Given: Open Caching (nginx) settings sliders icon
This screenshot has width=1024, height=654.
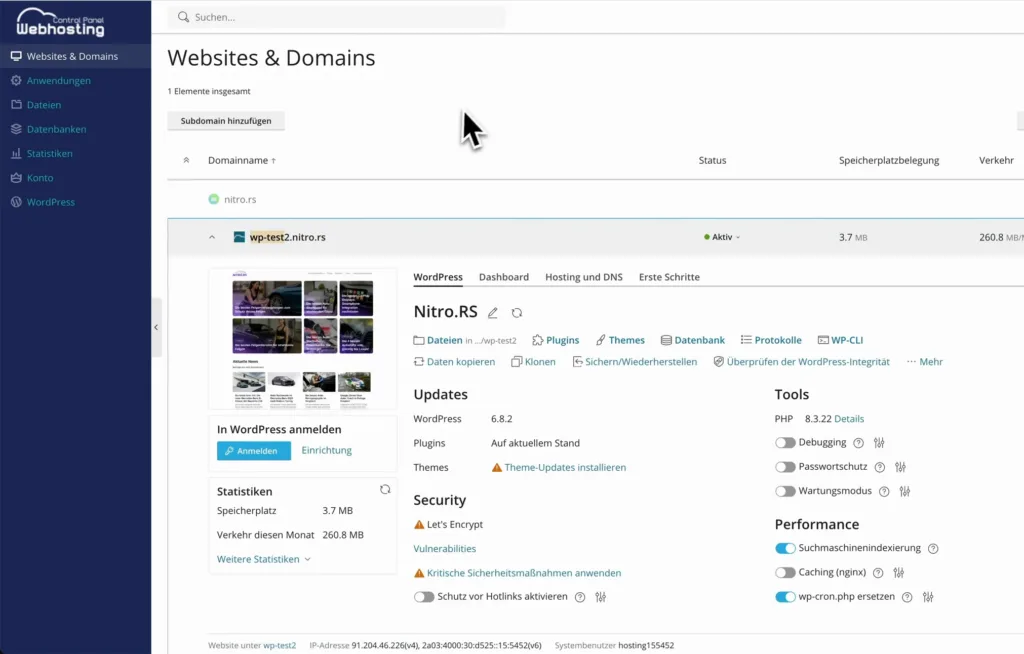Looking at the screenshot, I should [x=899, y=573].
